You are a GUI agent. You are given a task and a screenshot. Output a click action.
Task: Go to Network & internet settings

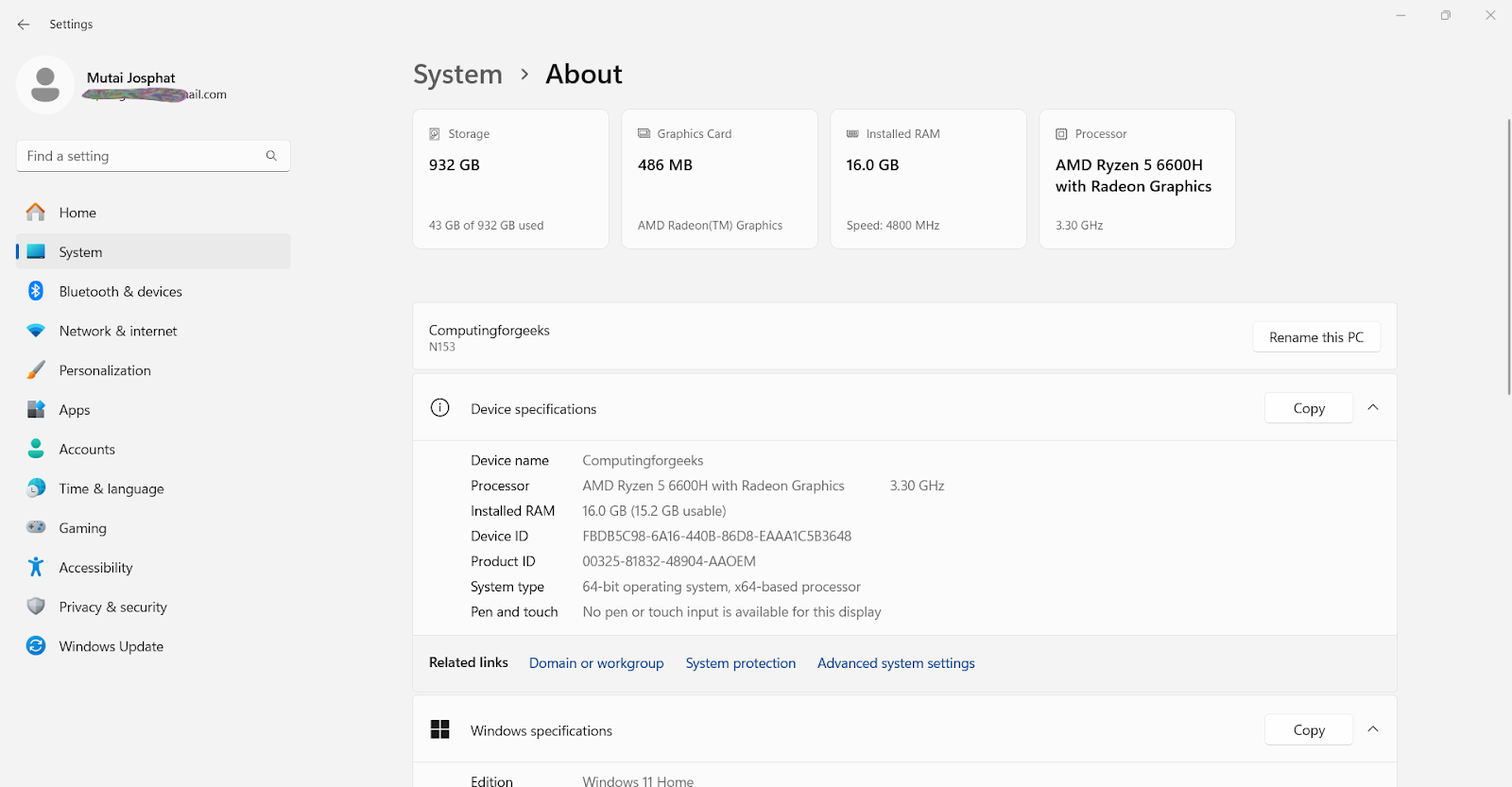point(153,331)
